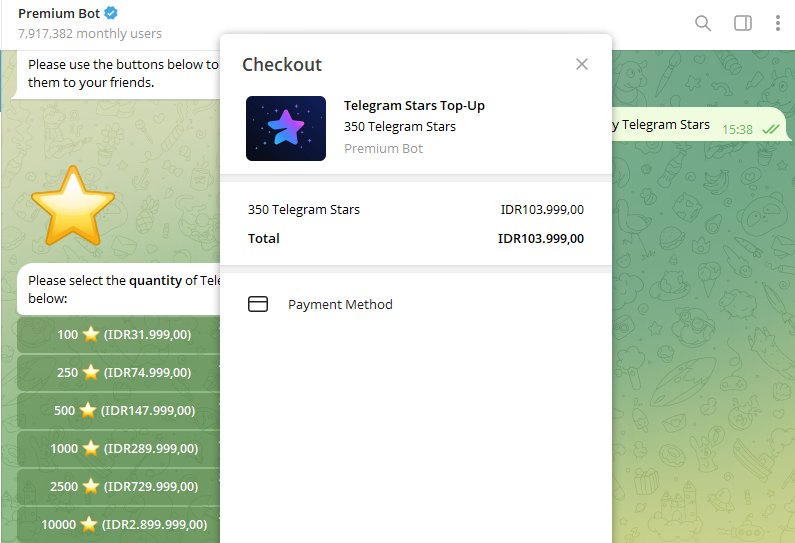Click the Total amount IDR103.999,00

[540, 238]
